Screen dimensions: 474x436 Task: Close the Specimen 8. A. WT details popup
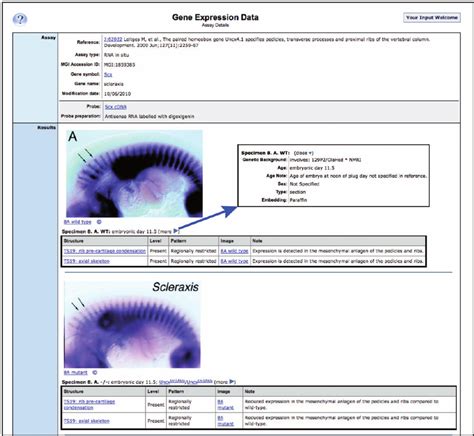[303, 153]
